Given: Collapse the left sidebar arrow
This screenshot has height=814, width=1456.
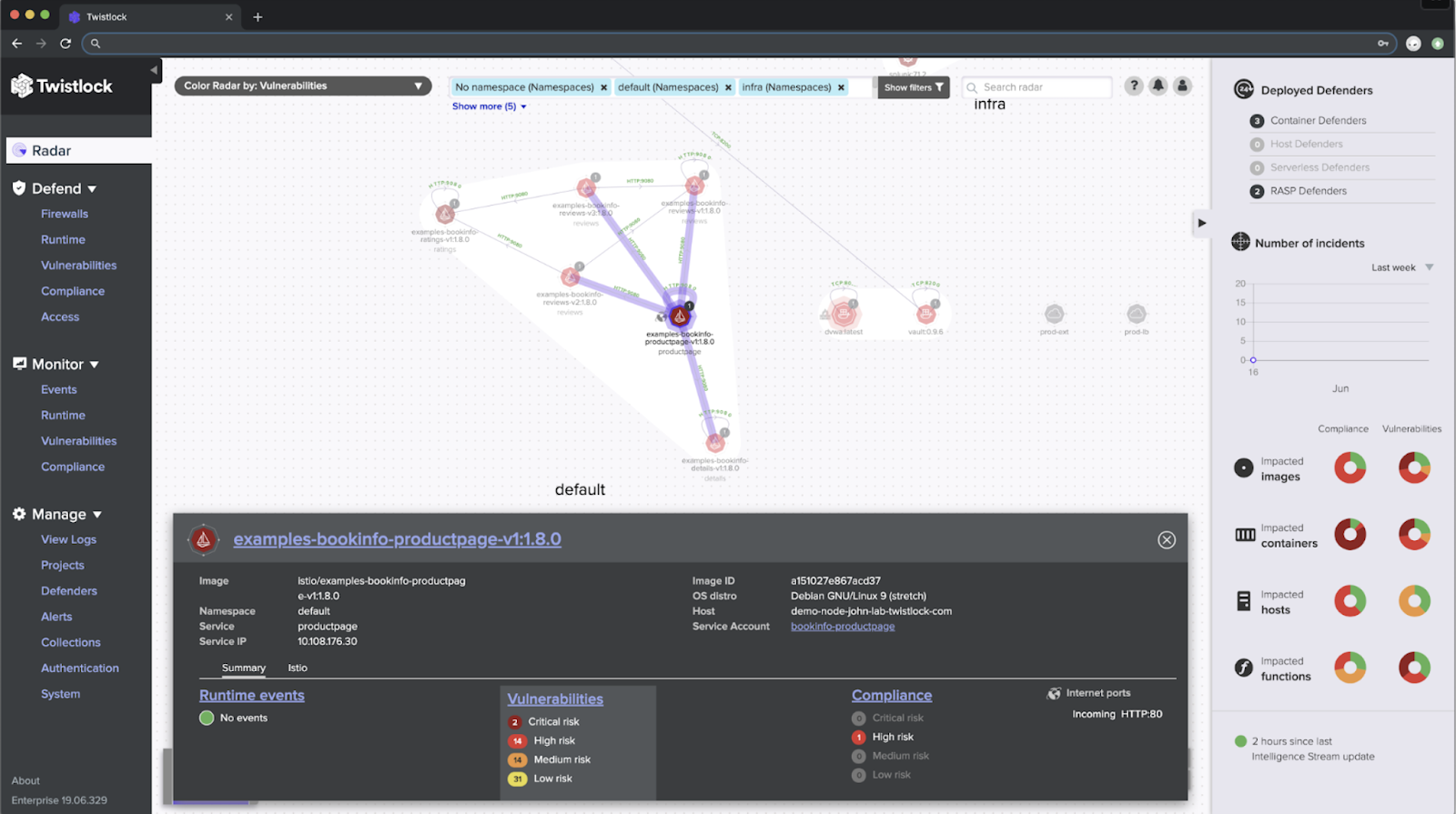Looking at the screenshot, I should click(x=154, y=69).
